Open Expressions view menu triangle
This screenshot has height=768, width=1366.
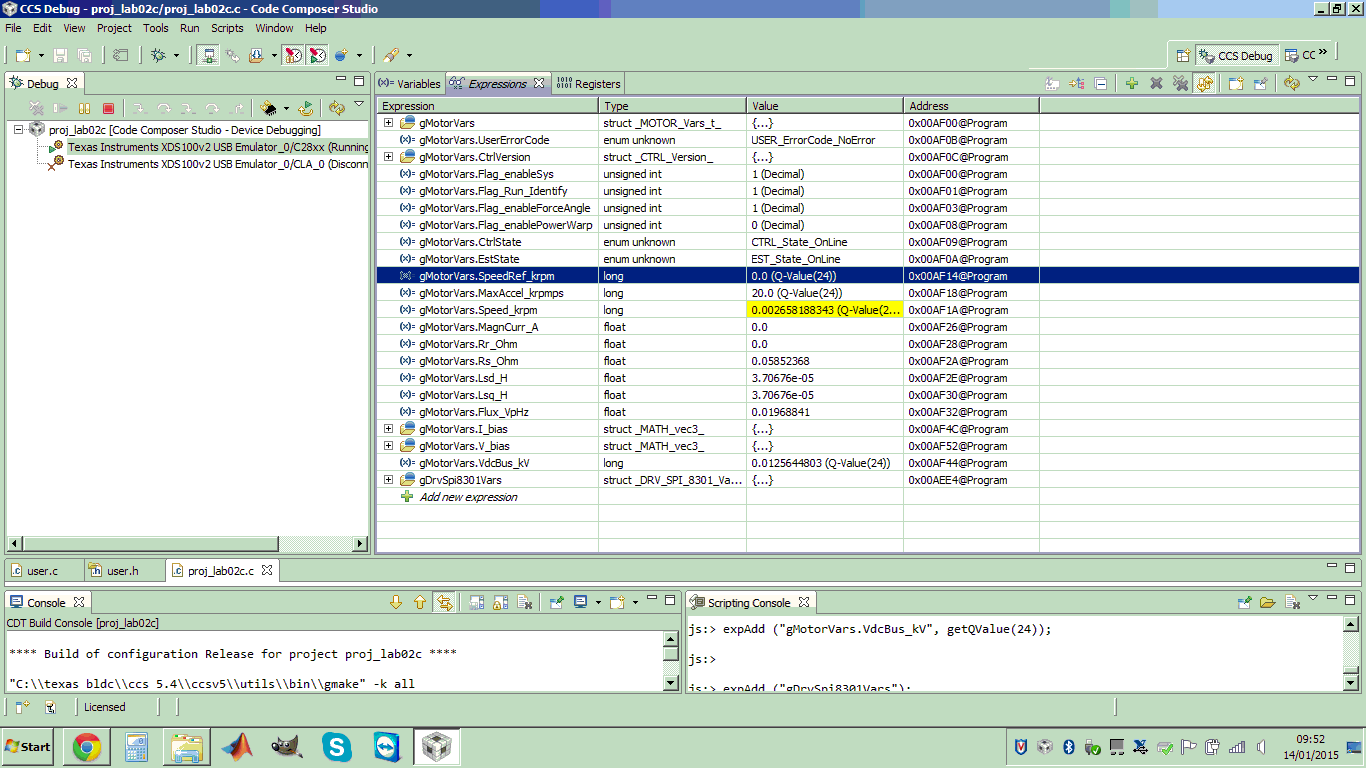[1313, 80]
